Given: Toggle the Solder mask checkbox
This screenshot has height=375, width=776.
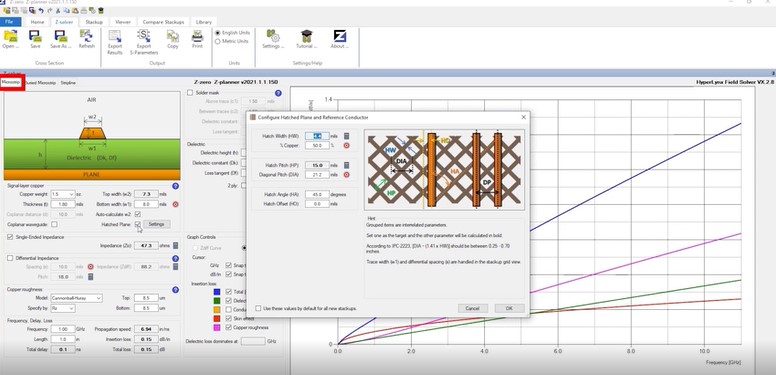Looking at the screenshot, I should coord(190,93).
